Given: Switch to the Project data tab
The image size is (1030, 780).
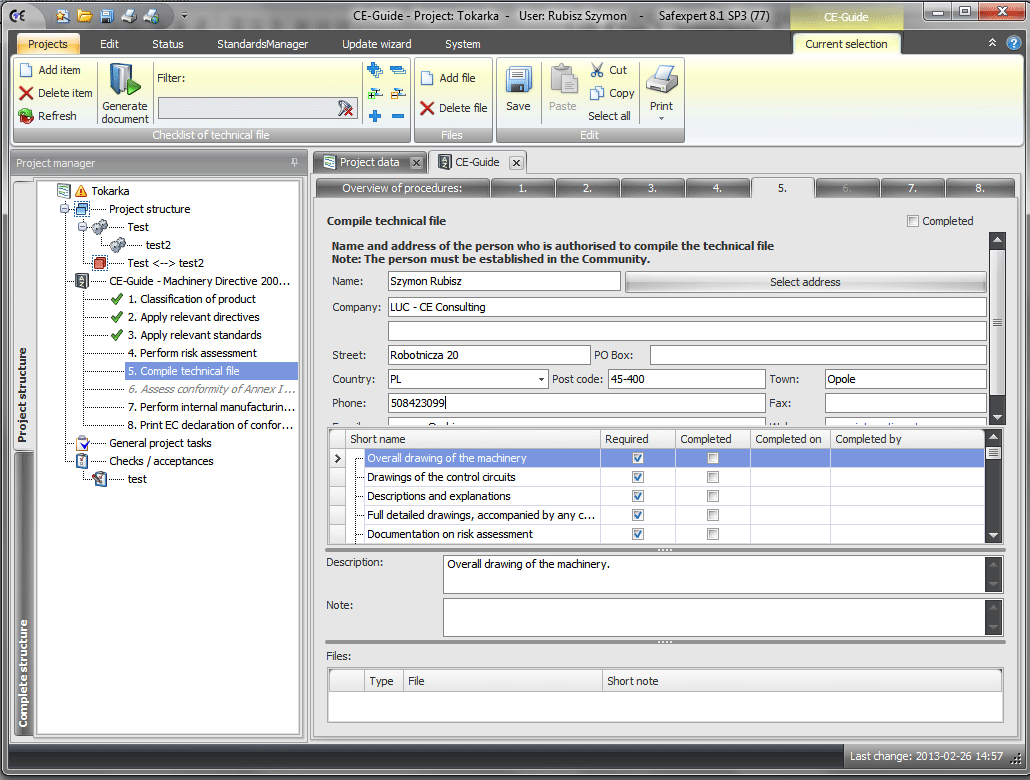Looking at the screenshot, I should [x=368, y=162].
